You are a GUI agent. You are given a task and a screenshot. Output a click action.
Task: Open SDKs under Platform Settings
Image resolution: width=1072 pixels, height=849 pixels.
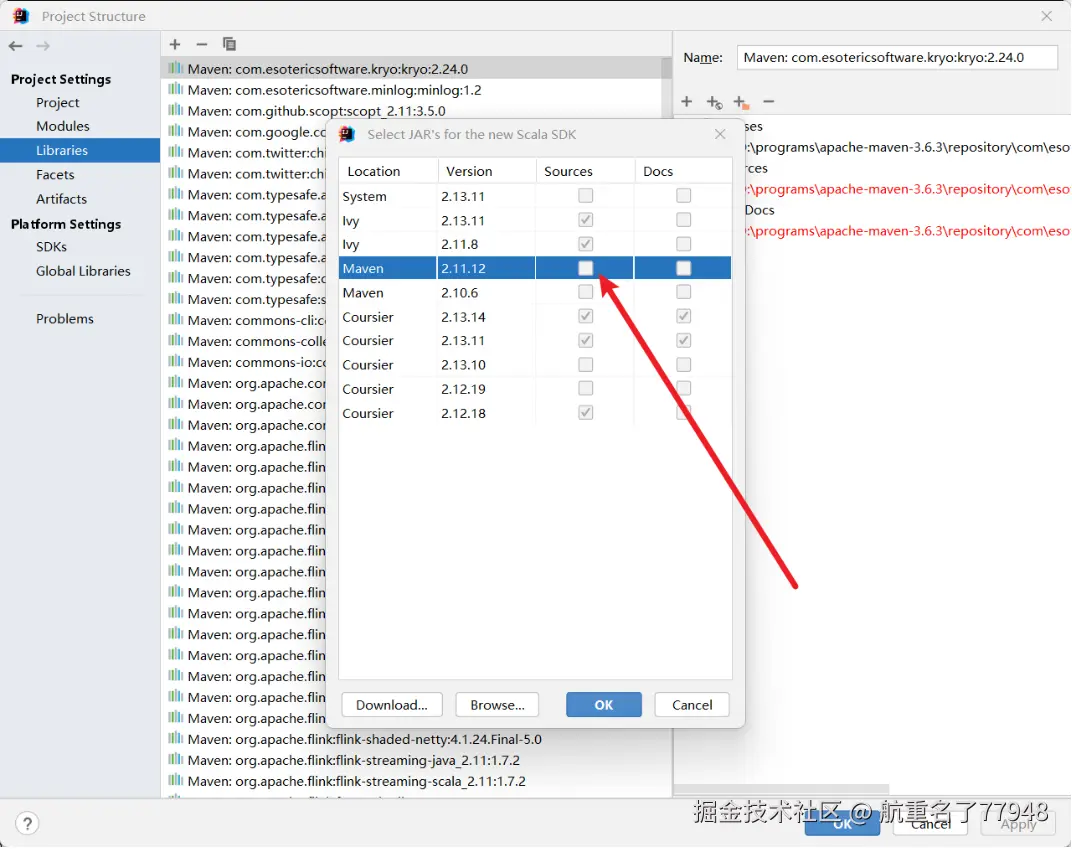tap(51, 247)
